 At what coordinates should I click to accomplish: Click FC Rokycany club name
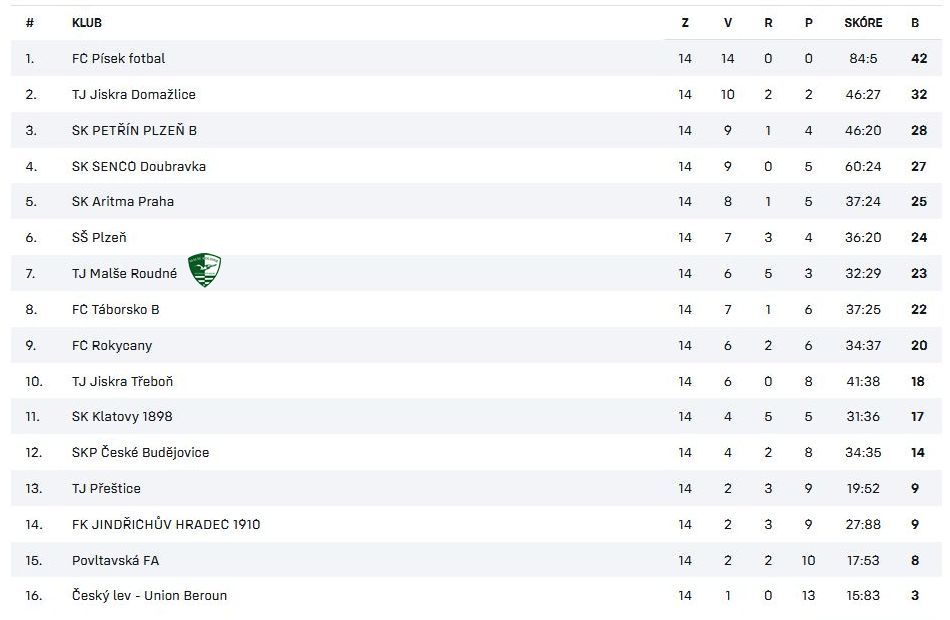pyautogui.click(x=112, y=346)
